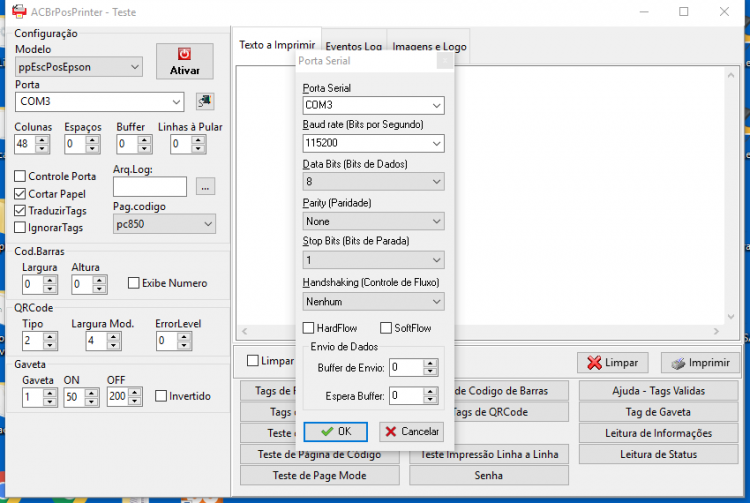The height and width of the screenshot is (503, 750).
Task: Click the ACBrPosPrinter app icon in title bar
Action: (19, 11)
